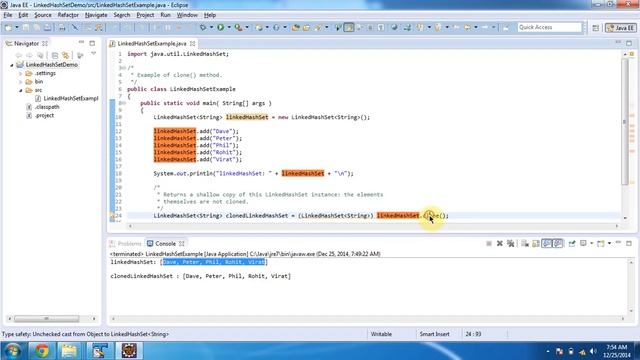The image size is (640, 360).
Task: Open the Window menu
Action: tap(187, 15)
